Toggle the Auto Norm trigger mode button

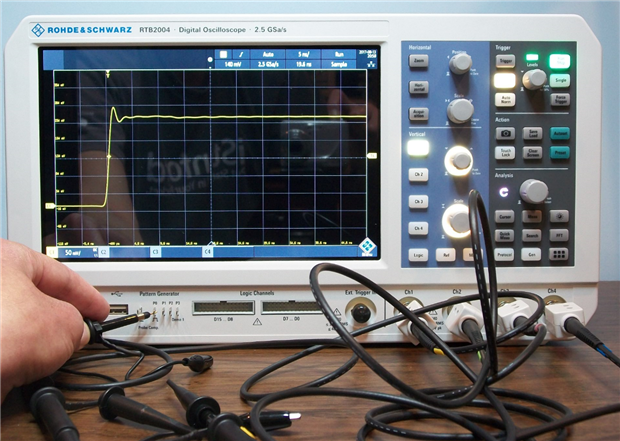click(x=505, y=99)
